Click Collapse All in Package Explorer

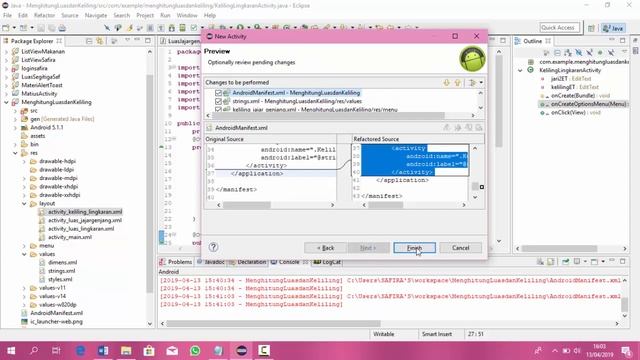point(89,41)
